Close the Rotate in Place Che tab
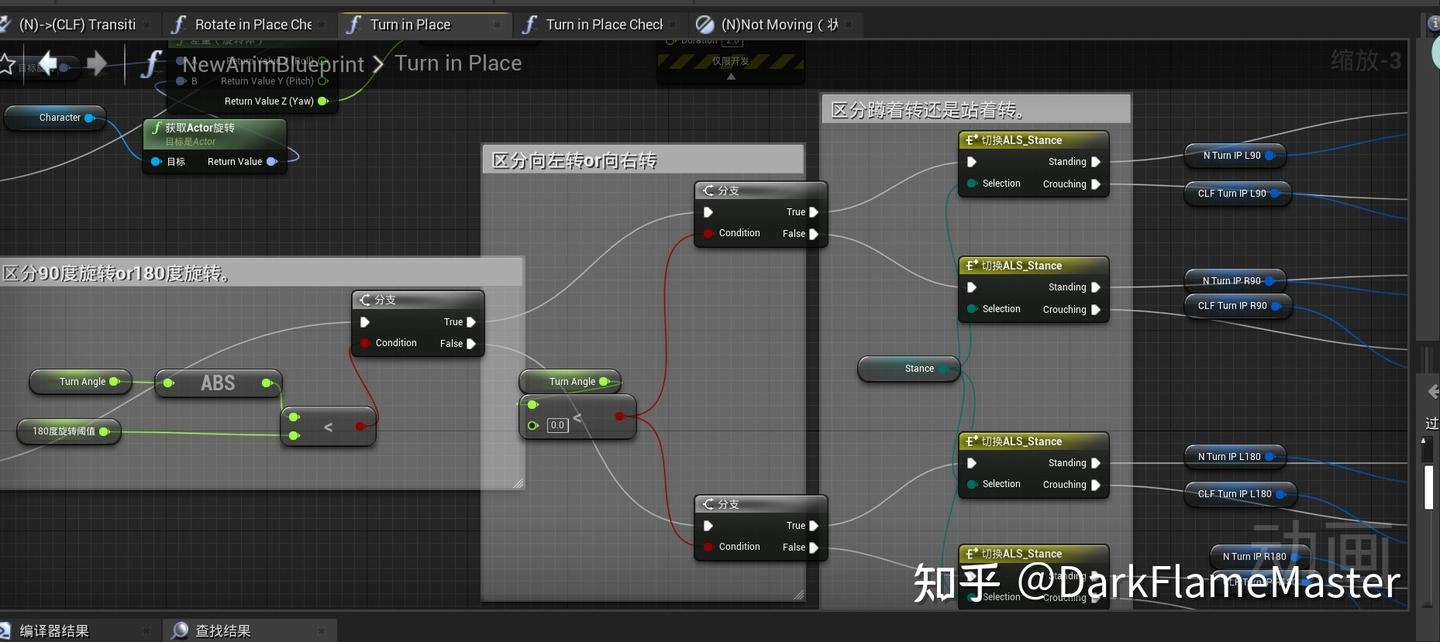Viewport: 1440px width, 642px height. [322, 24]
